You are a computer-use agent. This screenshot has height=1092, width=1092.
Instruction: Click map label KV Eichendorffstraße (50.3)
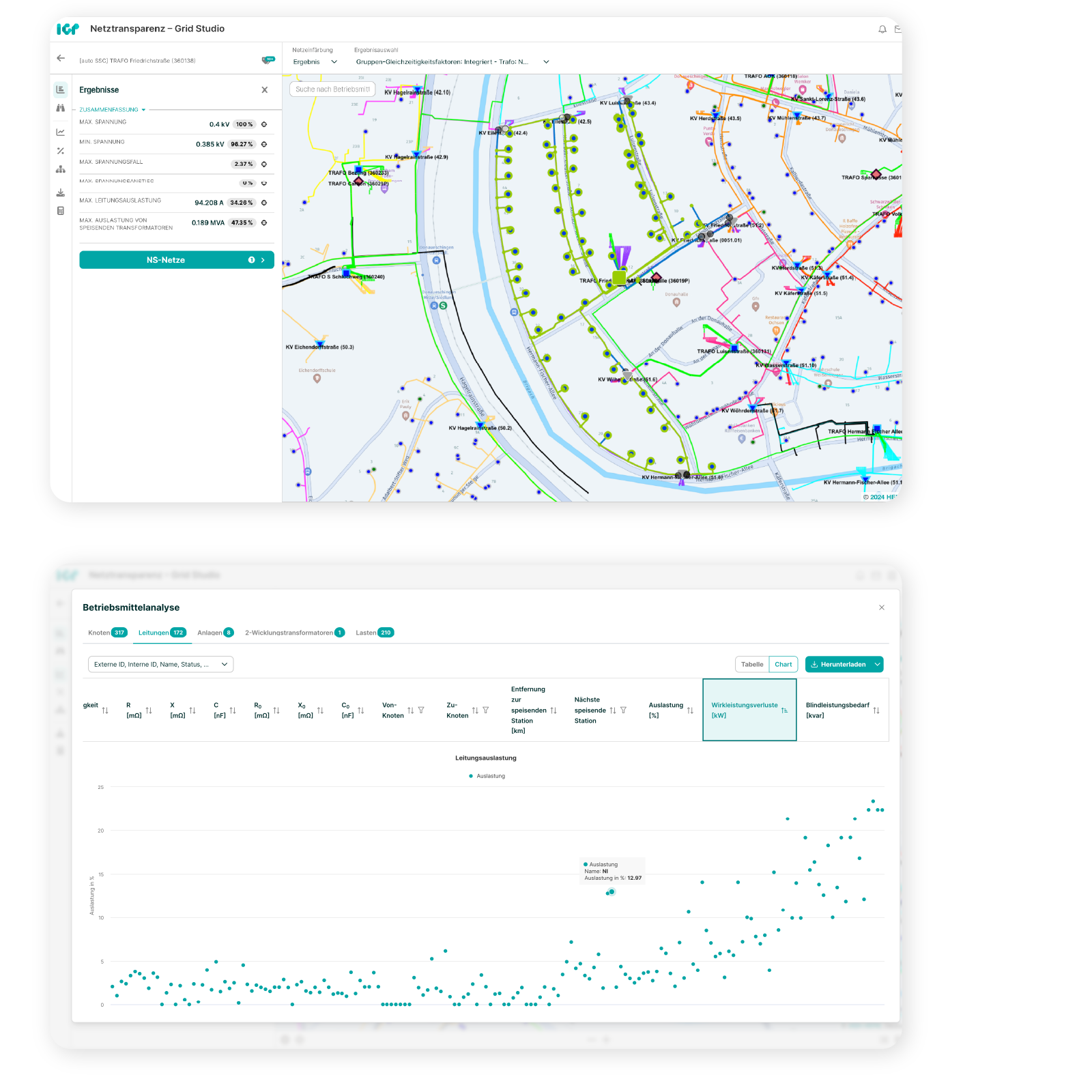pyautogui.click(x=319, y=347)
